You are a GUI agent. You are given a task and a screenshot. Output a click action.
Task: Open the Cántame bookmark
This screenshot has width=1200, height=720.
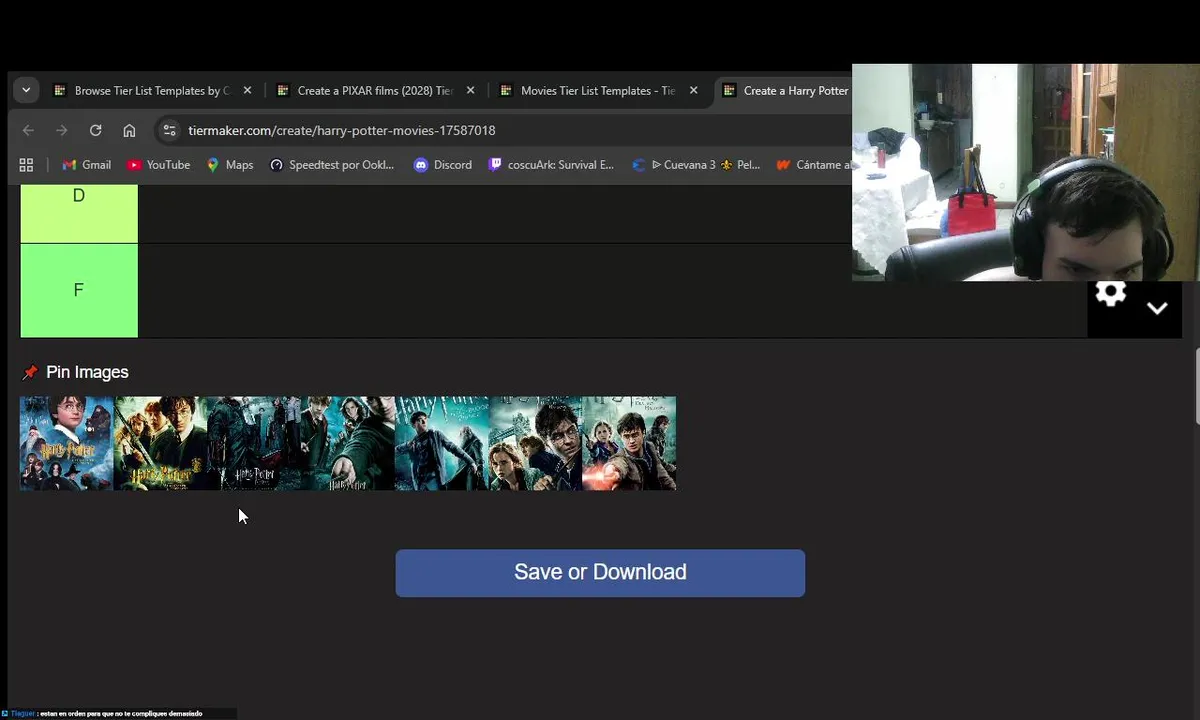point(813,165)
